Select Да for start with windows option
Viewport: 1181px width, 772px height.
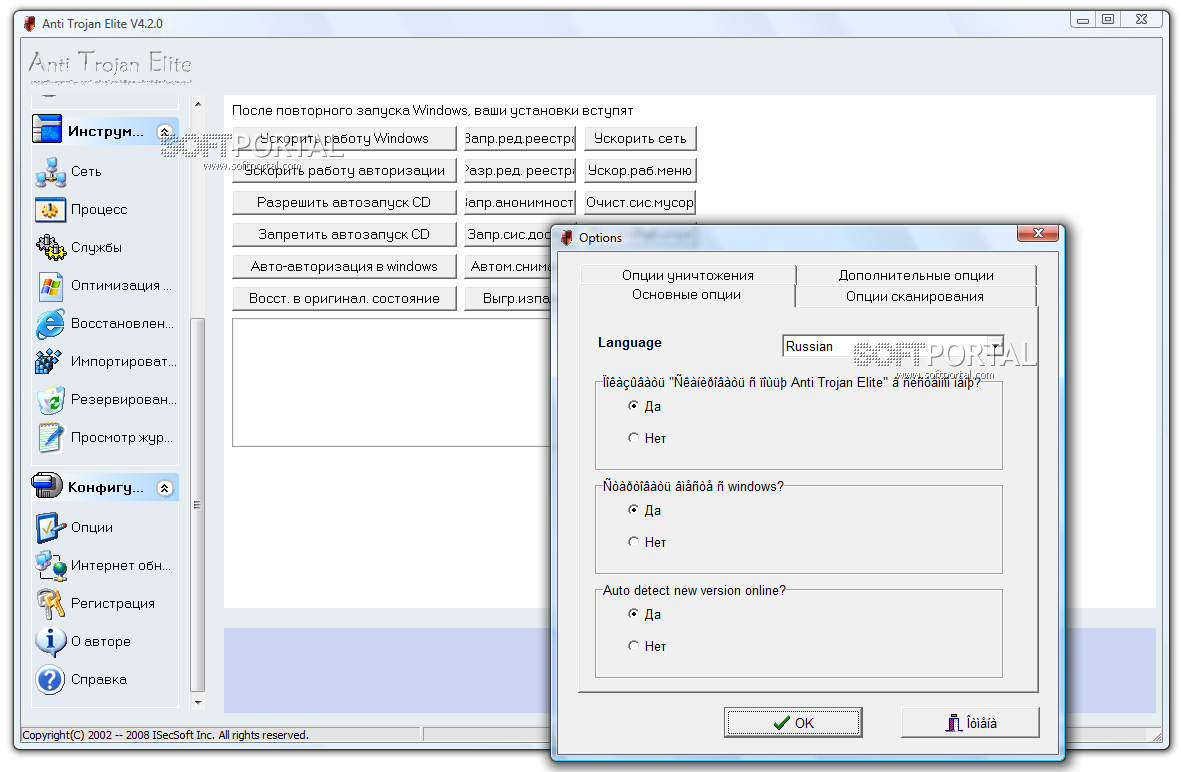pyautogui.click(x=633, y=510)
